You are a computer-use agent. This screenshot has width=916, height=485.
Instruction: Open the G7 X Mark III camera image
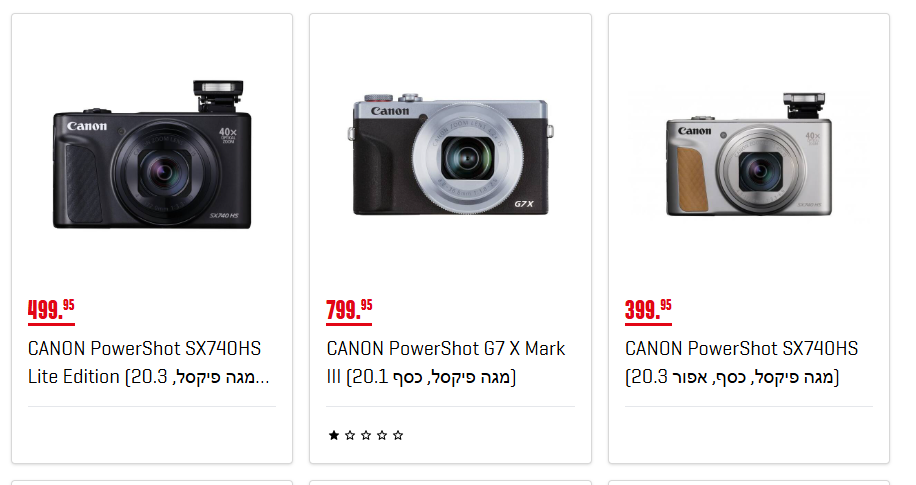click(450, 154)
